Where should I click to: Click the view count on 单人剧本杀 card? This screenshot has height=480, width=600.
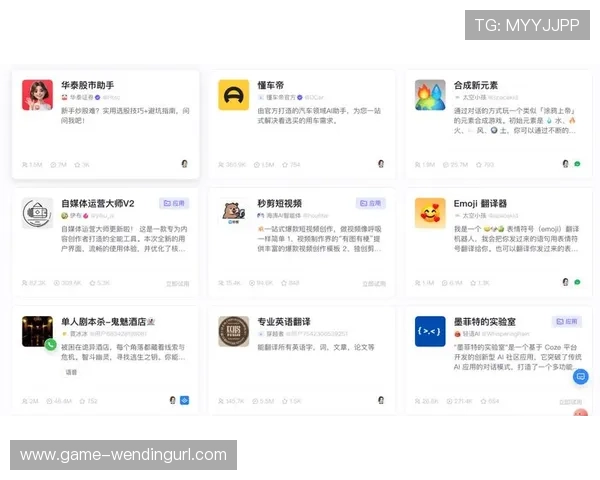(x=59, y=401)
